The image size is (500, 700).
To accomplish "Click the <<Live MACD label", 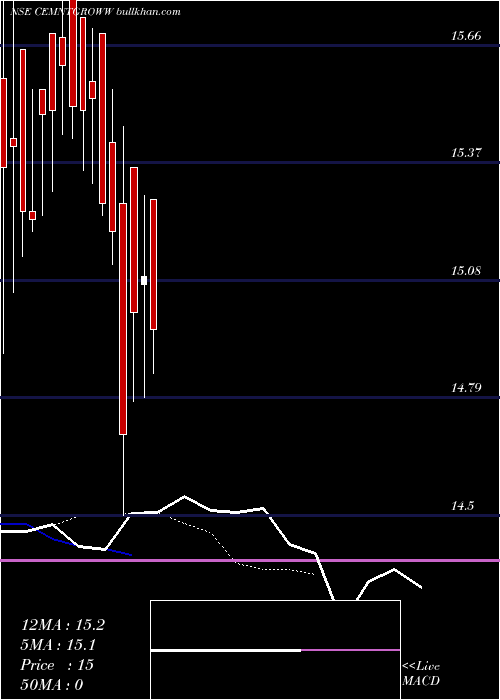I will click(x=421, y=674).
